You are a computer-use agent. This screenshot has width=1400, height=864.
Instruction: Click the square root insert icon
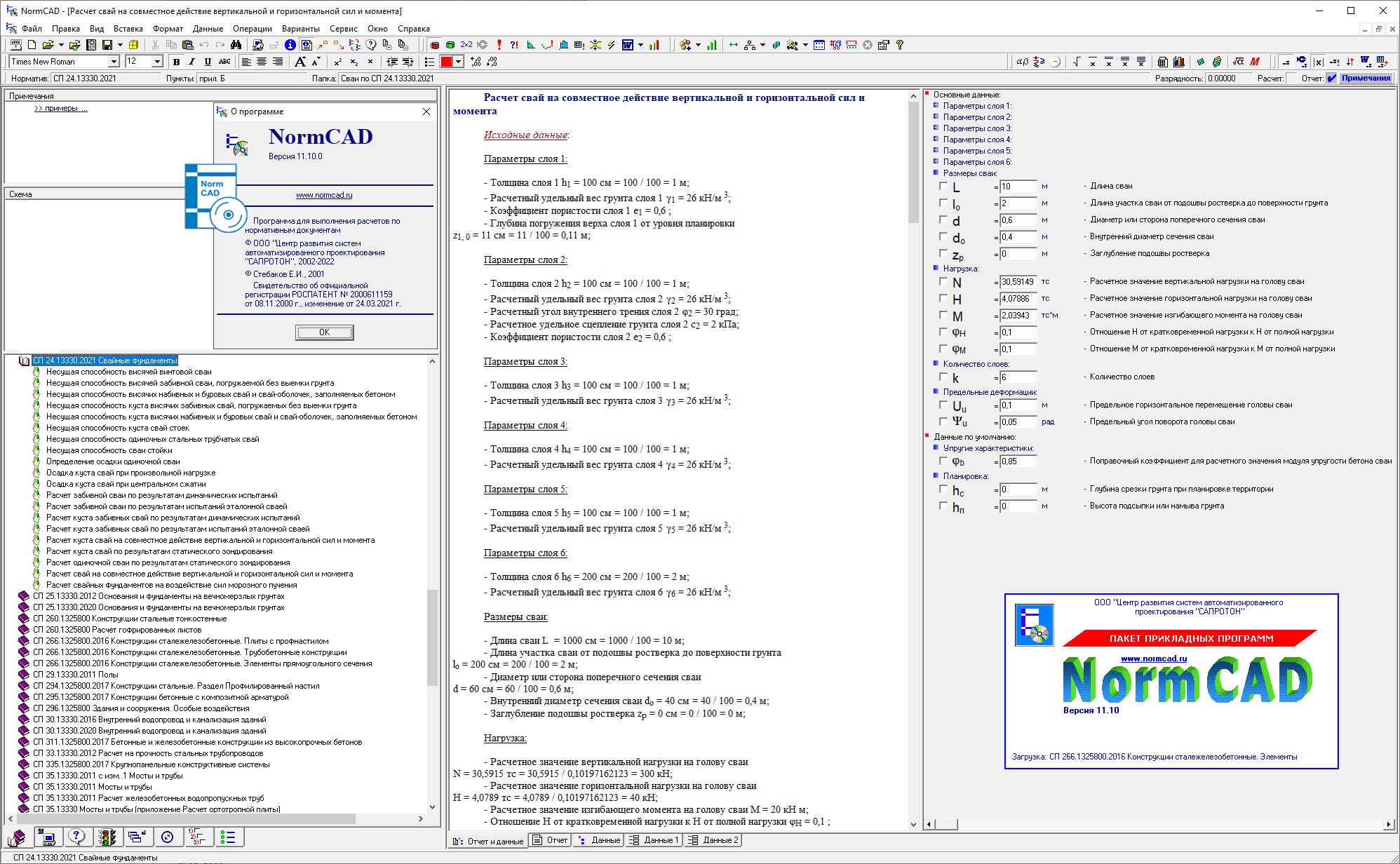point(1077,62)
